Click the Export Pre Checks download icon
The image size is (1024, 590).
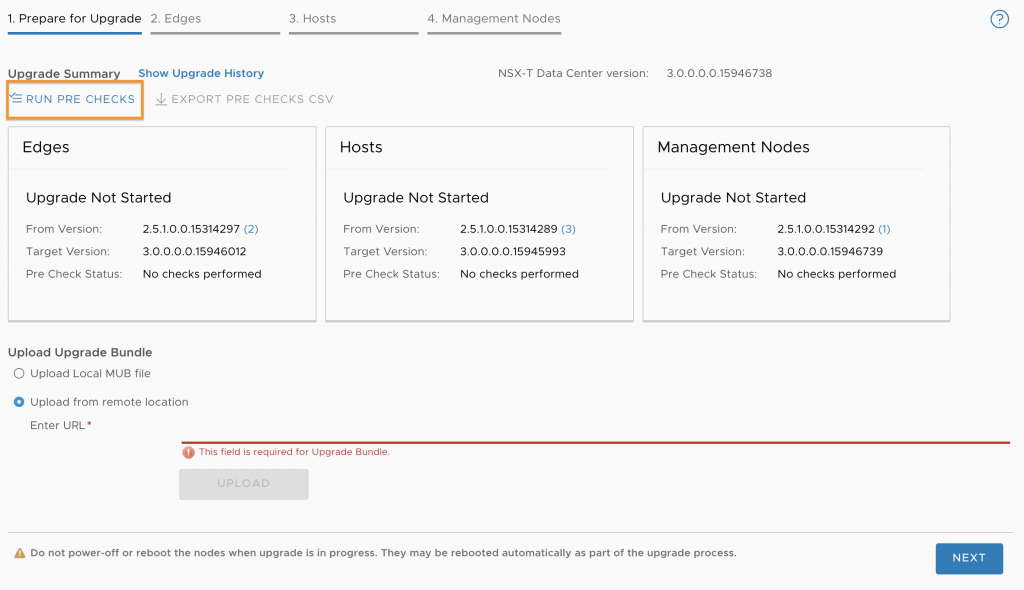pyautogui.click(x=161, y=99)
